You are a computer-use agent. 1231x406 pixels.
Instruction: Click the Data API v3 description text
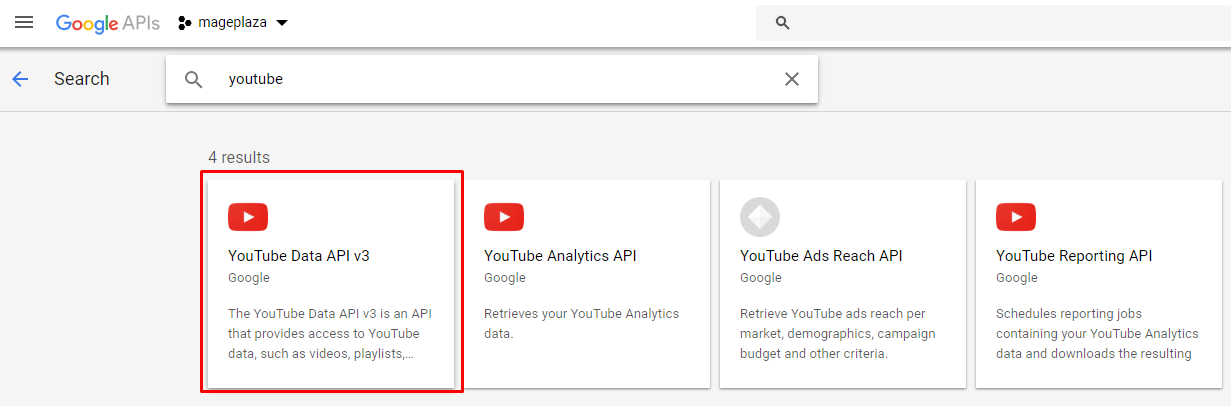click(x=330, y=334)
